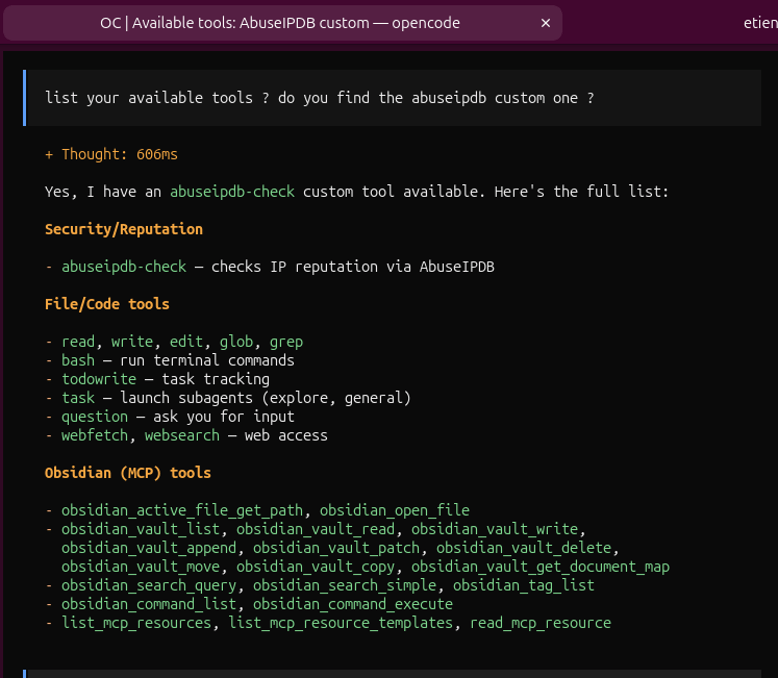
Task: Click the 'bash' tool name
Action: click(78, 360)
